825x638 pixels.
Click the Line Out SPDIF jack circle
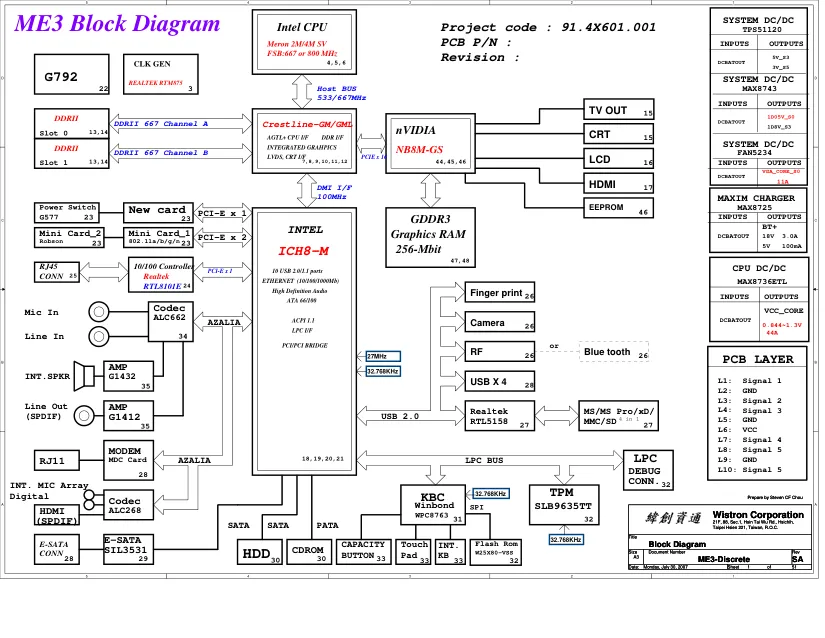coord(84,416)
